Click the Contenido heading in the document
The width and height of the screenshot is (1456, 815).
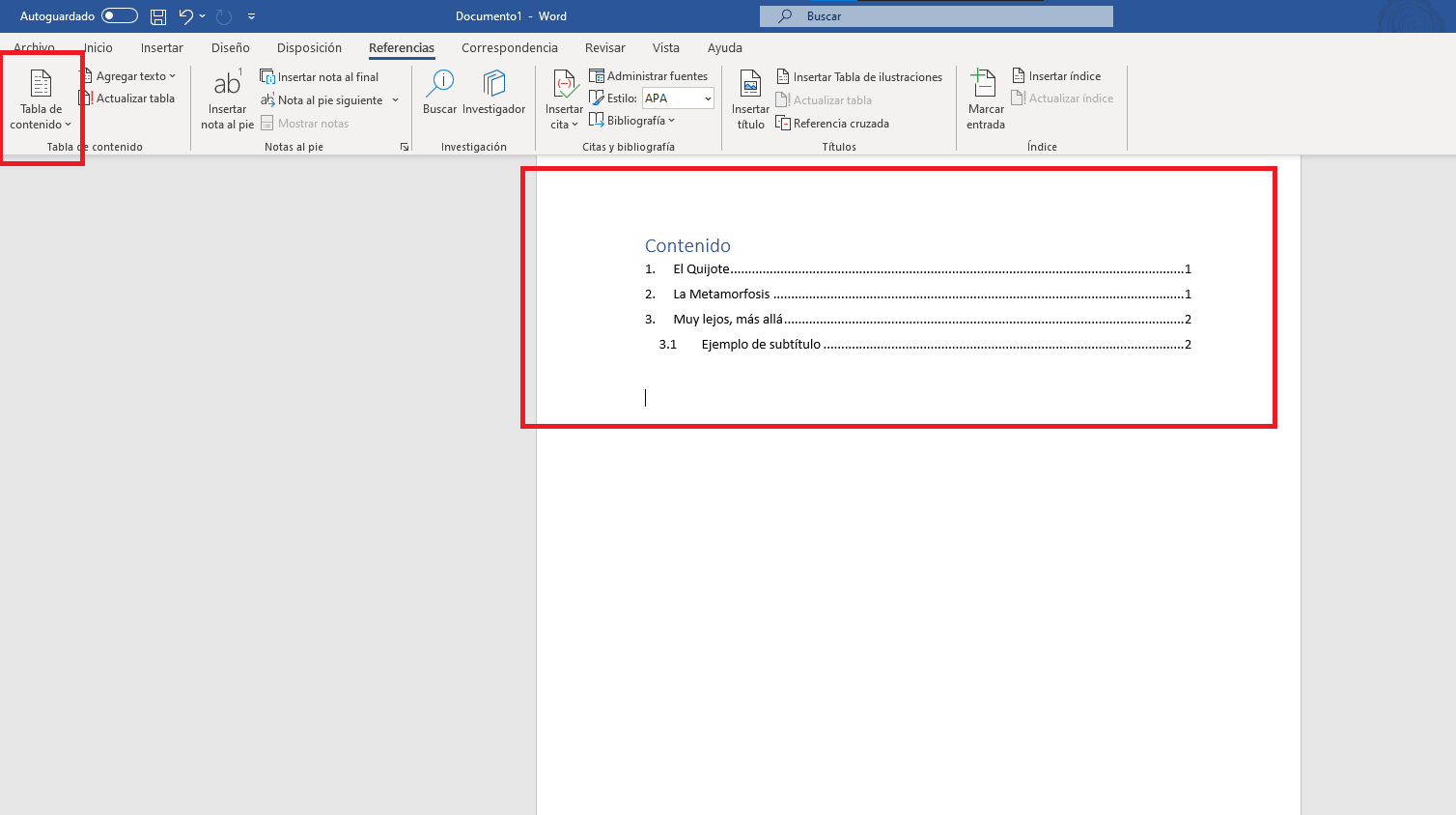click(x=687, y=245)
